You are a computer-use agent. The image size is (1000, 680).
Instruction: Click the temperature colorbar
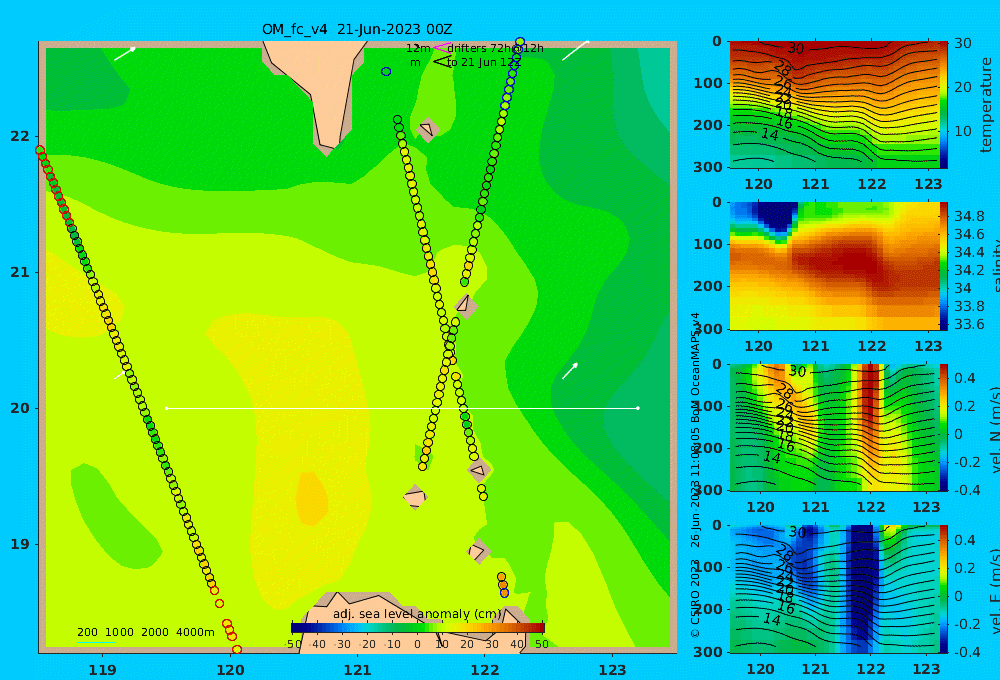944,105
